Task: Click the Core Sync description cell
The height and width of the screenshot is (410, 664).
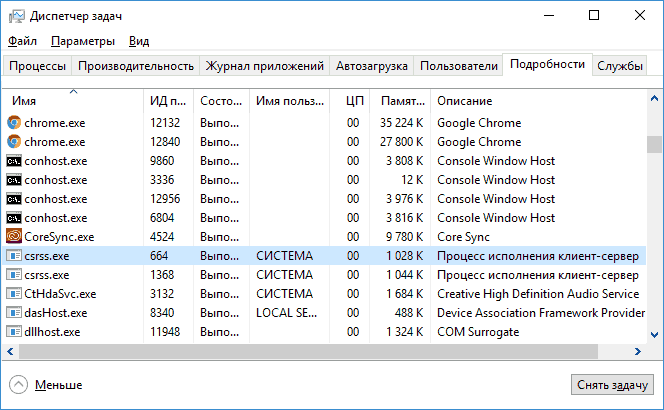Action: pos(463,237)
